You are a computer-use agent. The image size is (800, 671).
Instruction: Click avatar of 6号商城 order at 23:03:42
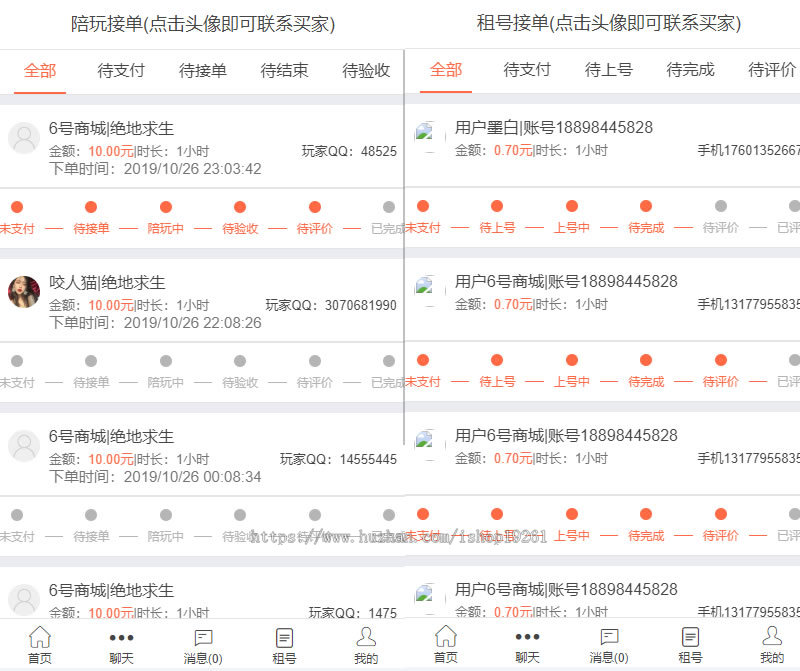[24, 138]
